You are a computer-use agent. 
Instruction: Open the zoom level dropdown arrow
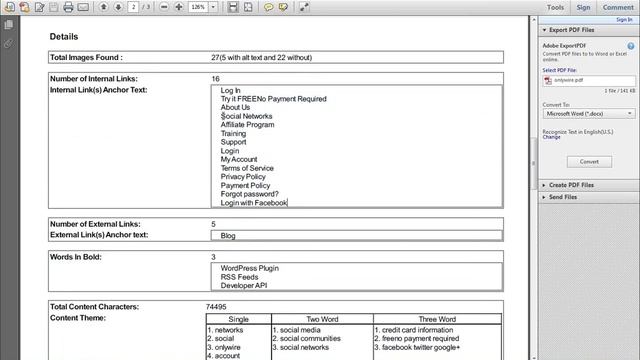point(213,7)
